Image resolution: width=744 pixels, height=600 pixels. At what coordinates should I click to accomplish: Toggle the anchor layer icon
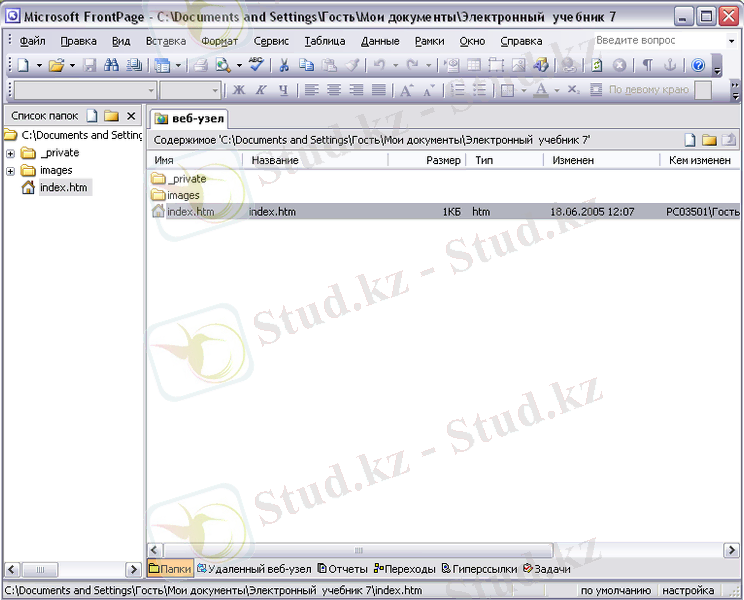pyautogui.click(x=670, y=65)
